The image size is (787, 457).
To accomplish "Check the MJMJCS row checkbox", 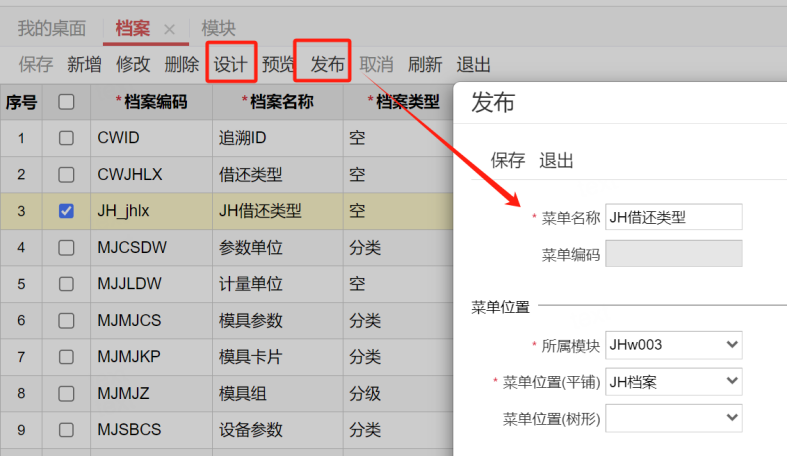I will (x=66, y=321).
